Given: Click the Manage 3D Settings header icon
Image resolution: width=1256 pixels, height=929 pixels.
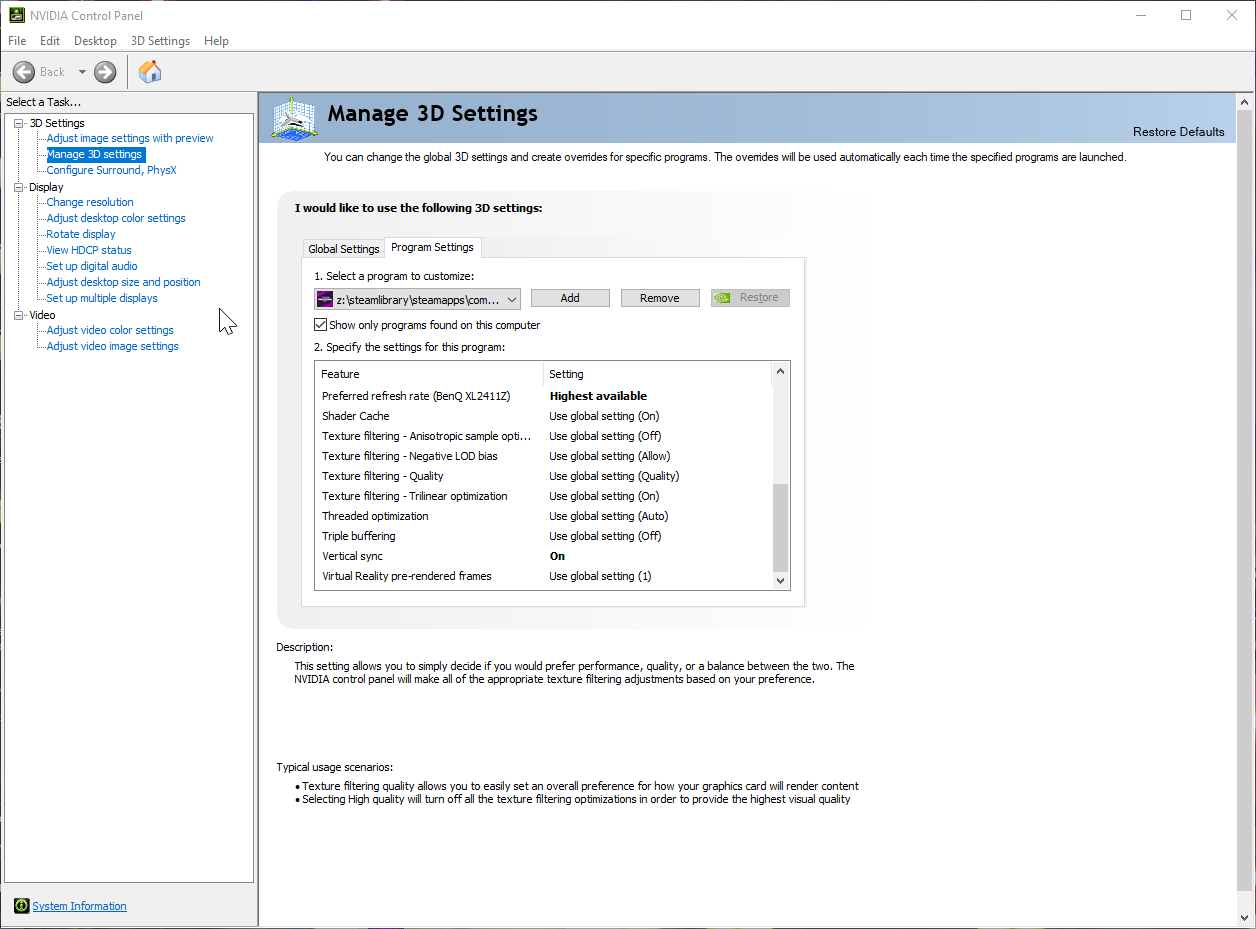Looking at the screenshot, I should 293,119.
